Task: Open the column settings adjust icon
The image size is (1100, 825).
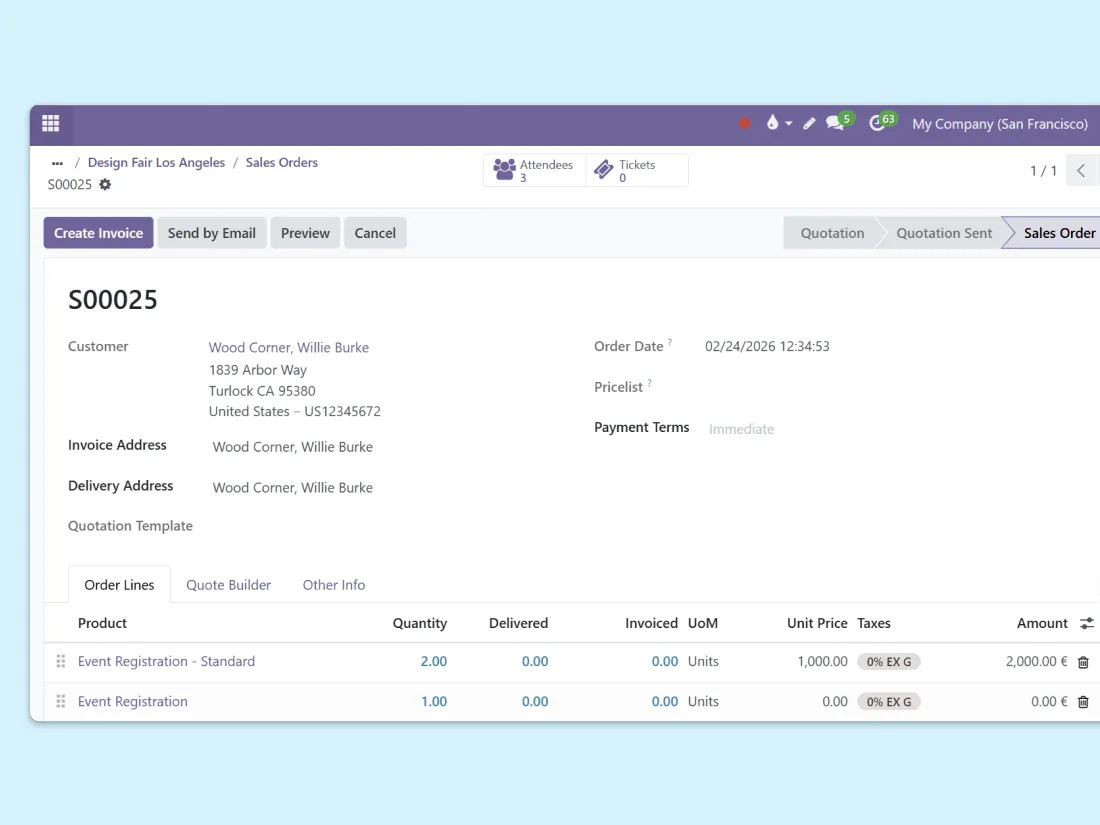Action: pyautogui.click(x=1086, y=623)
